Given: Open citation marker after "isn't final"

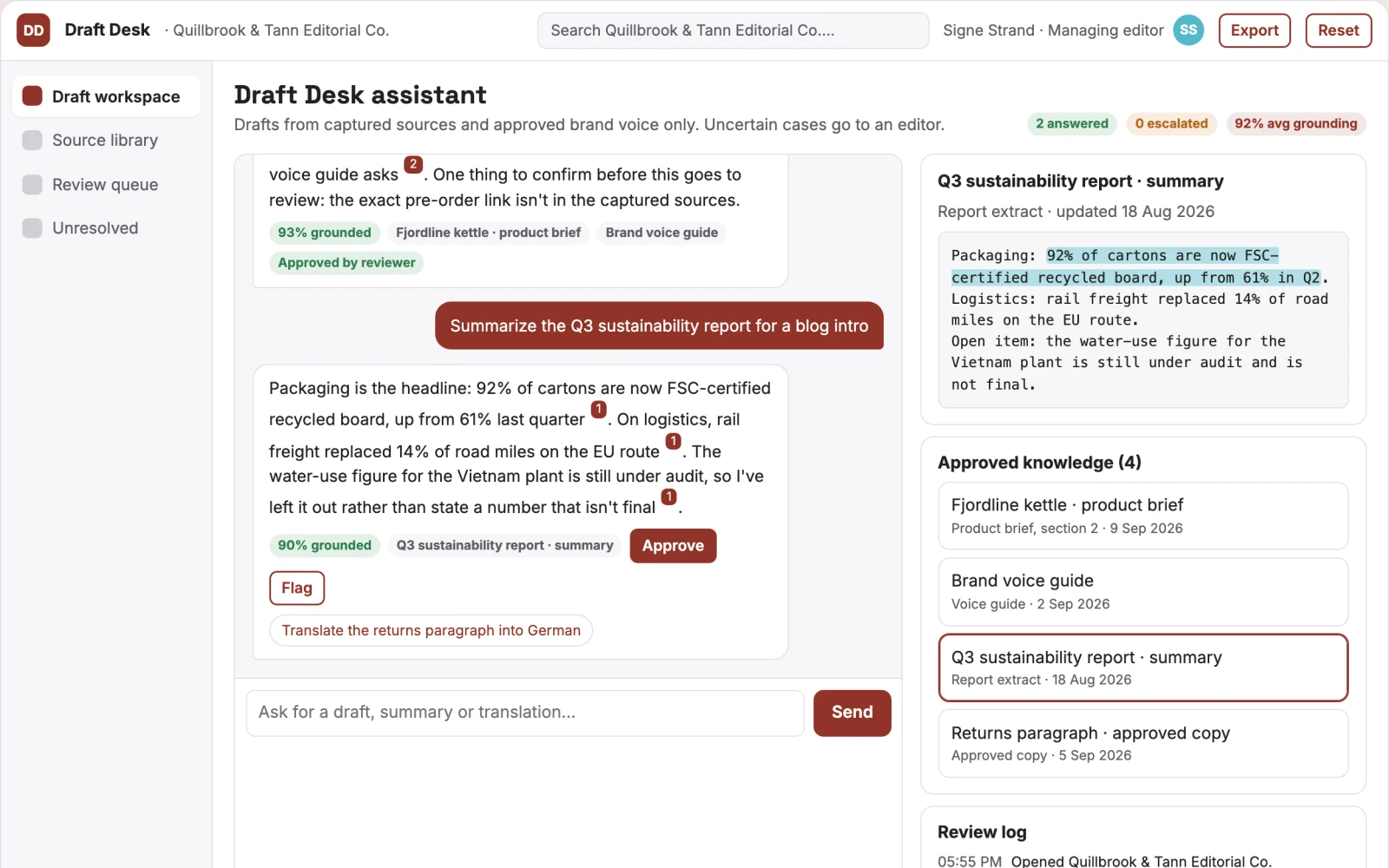Looking at the screenshot, I should pyautogui.click(x=668, y=496).
